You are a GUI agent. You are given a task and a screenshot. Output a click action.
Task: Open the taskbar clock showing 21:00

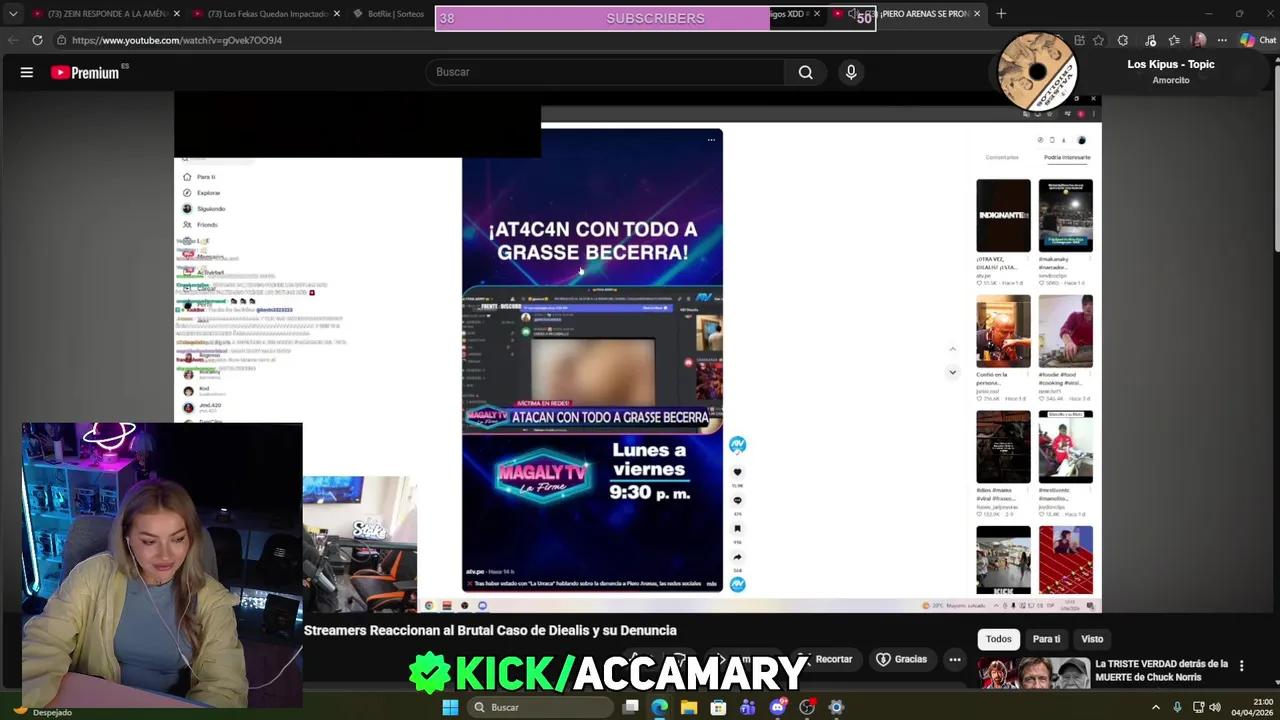[x=1251, y=707]
